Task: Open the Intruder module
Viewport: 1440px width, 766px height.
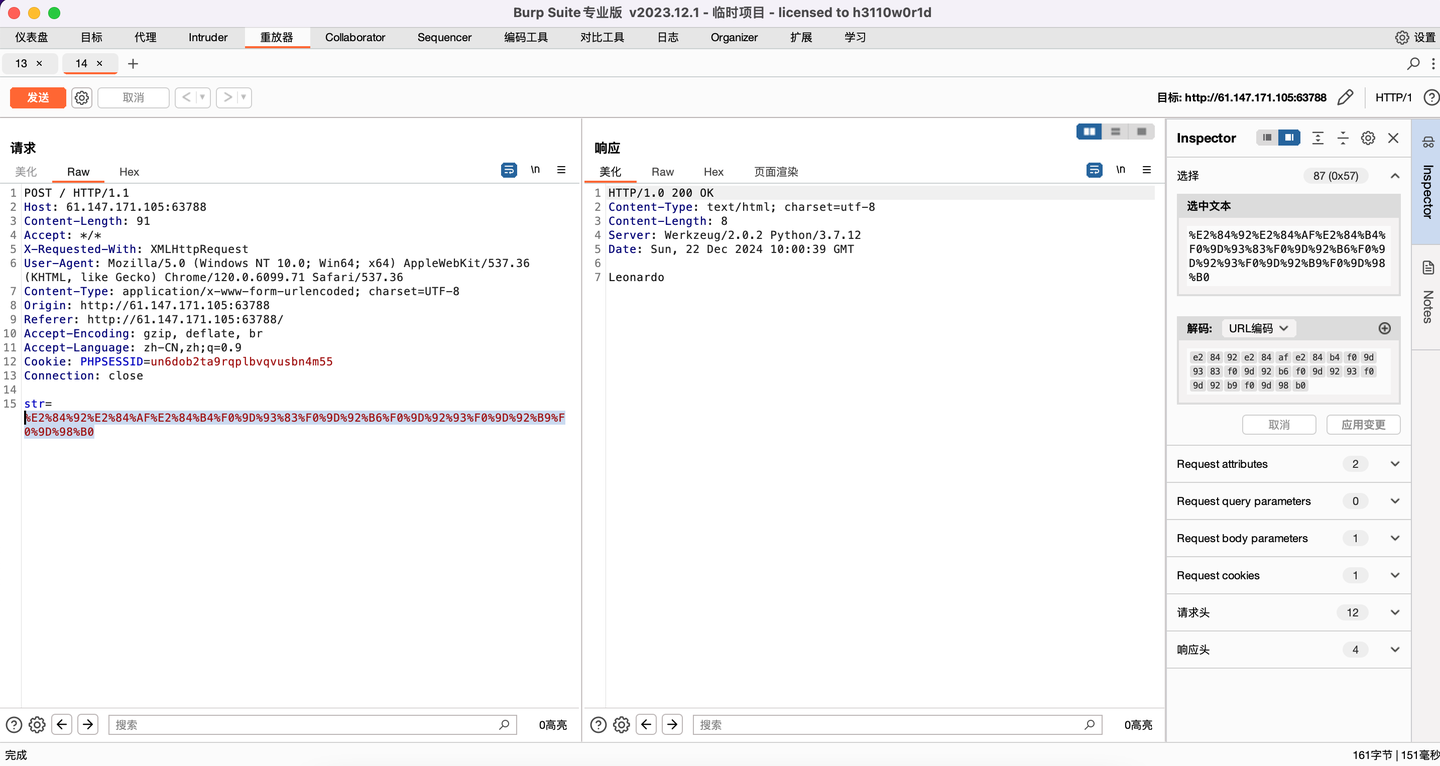Action: tap(208, 37)
